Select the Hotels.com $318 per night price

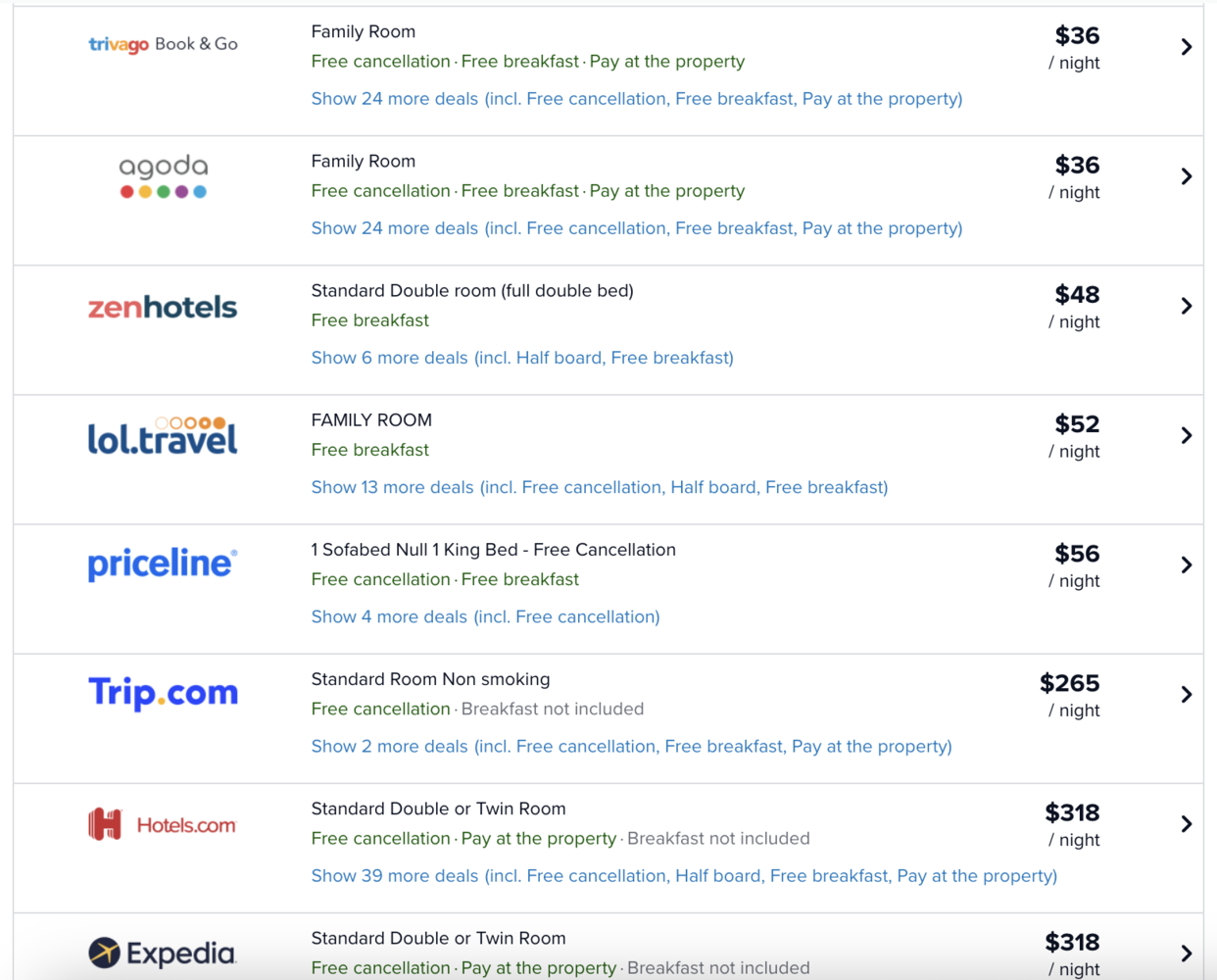[1072, 825]
